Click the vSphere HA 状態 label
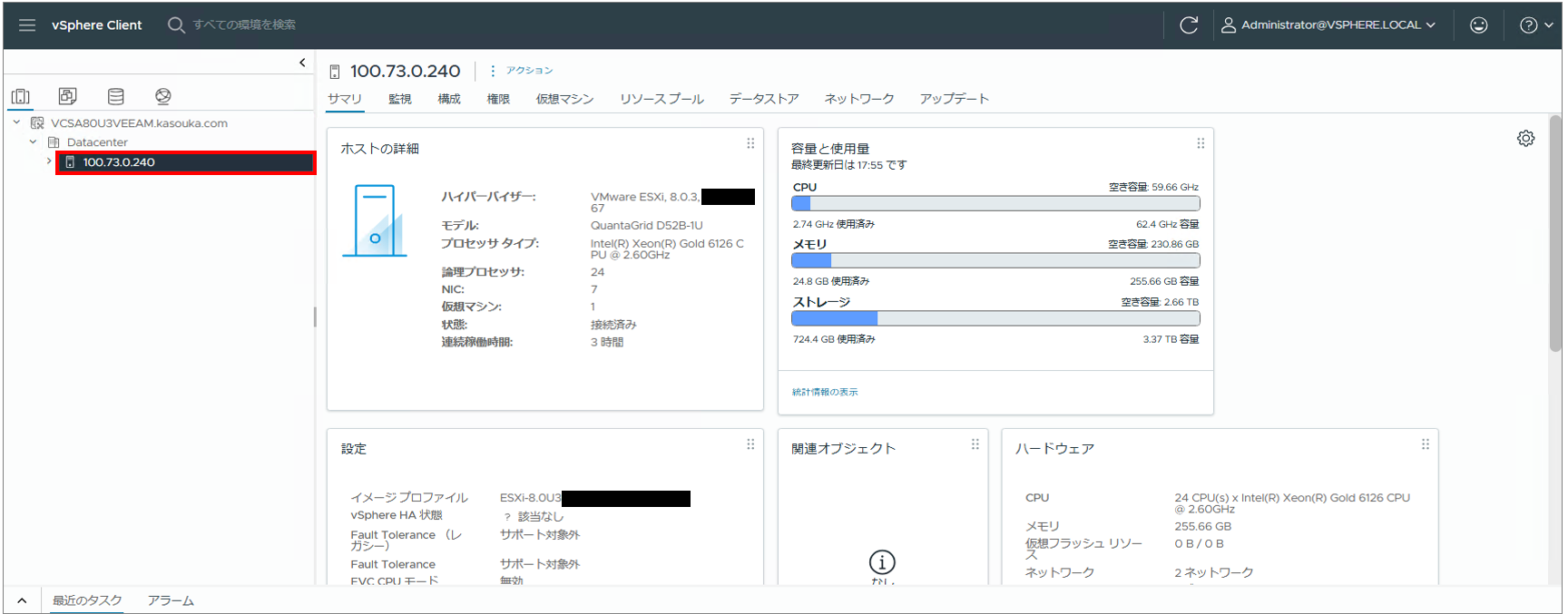Screen dimensions: 1568x614 [397, 515]
